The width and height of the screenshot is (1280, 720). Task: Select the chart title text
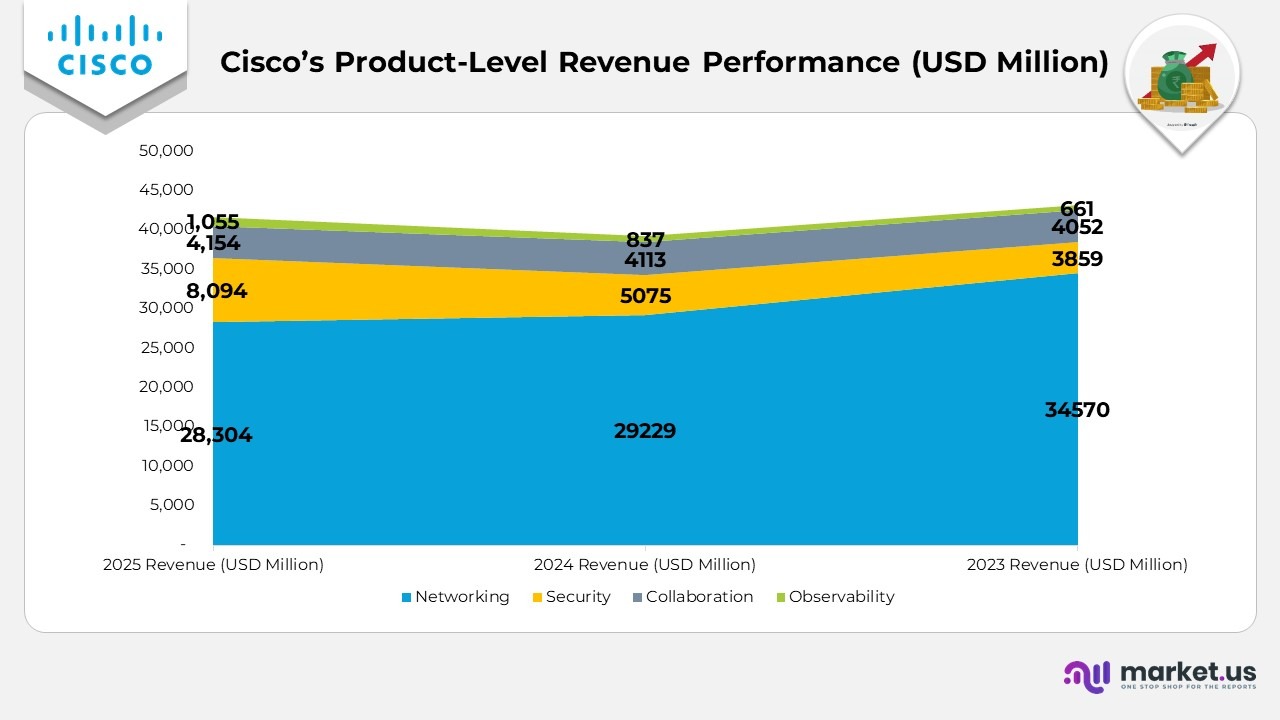coord(665,62)
